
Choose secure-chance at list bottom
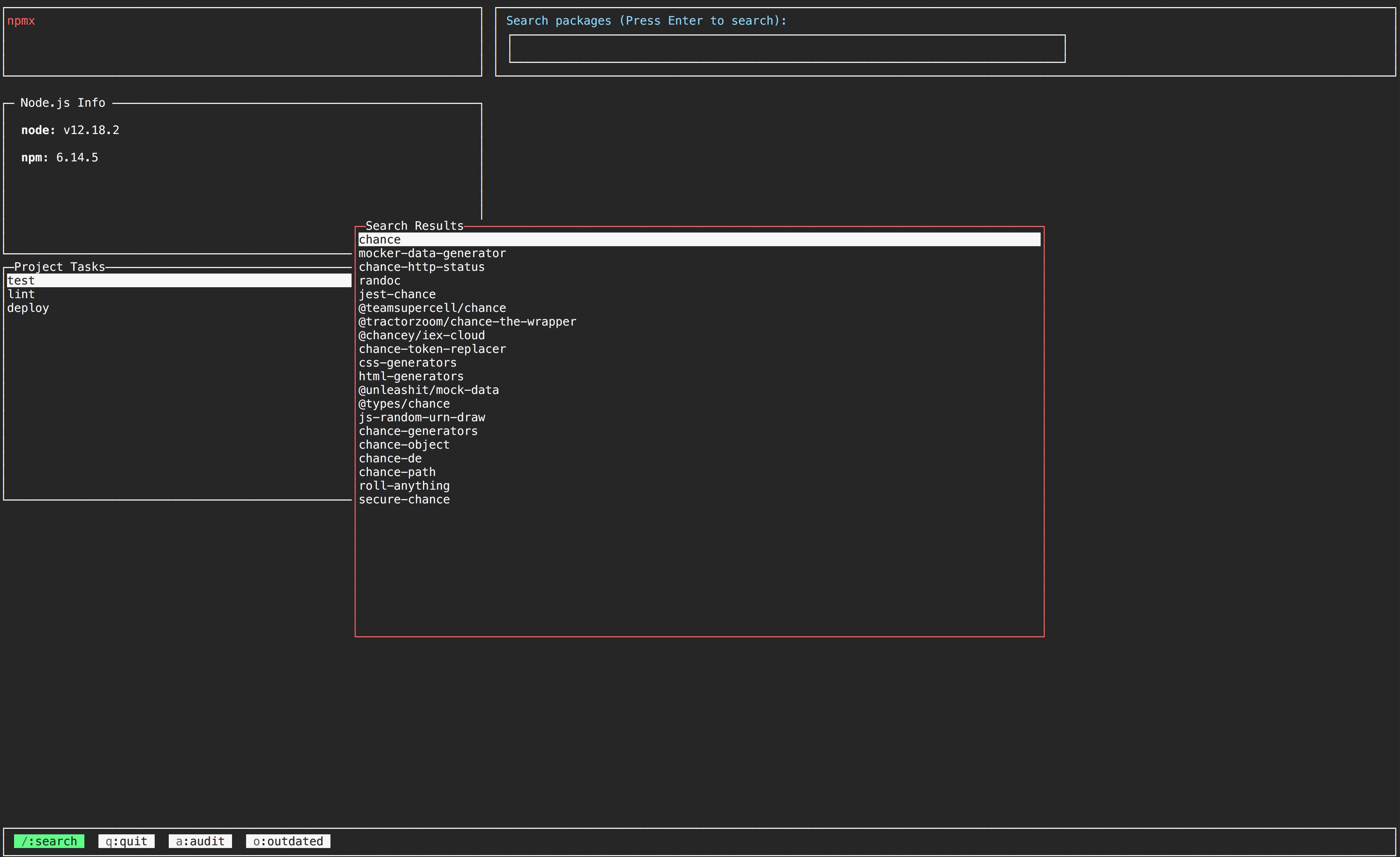click(404, 499)
